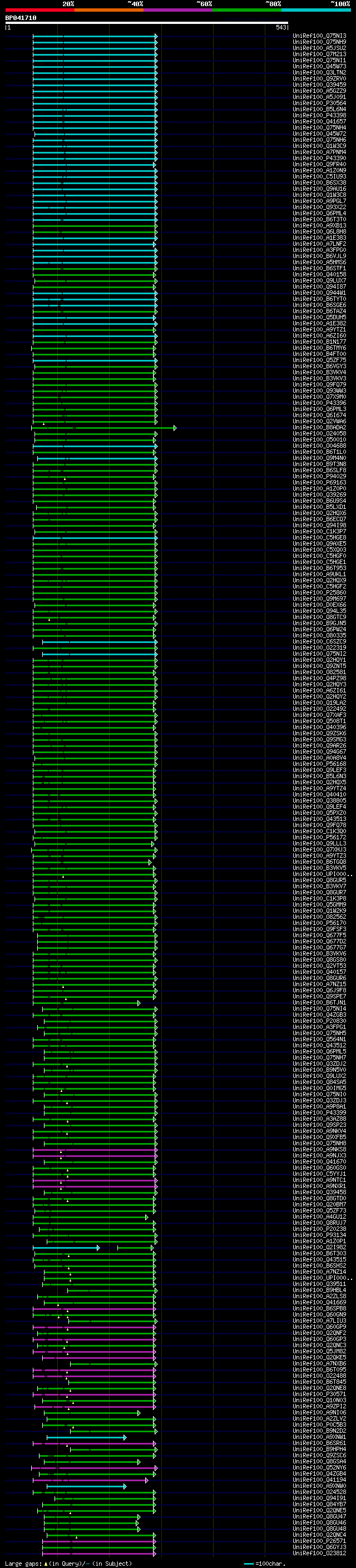Select hit label UniRef100_P43398
The height and width of the screenshot is (1568, 356).
(319, 115)
